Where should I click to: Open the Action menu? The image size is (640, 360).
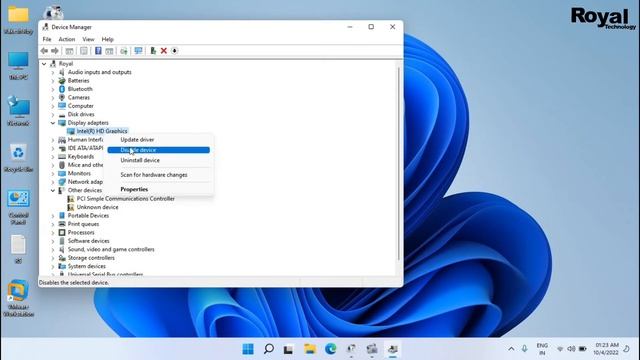pos(67,39)
